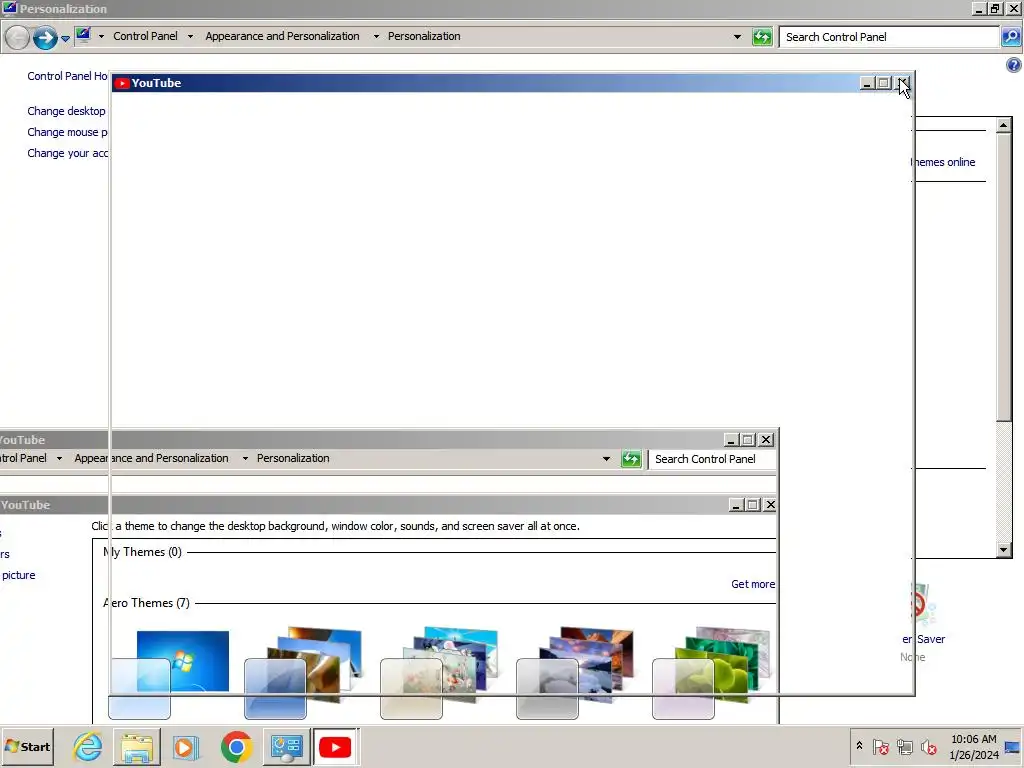Switch to the YouTube taskbar button
This screenshot has width=1024, height=768.
[335, 747]
